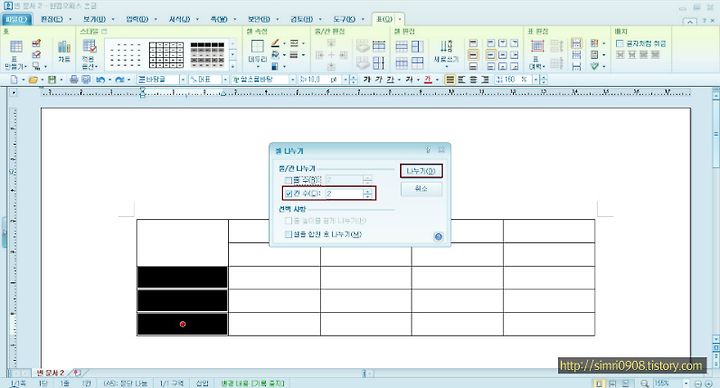Screen dimensions: 720x388
Task: Toggle the 칸 수 column count checkbox
Action: (x=288, y=193)
